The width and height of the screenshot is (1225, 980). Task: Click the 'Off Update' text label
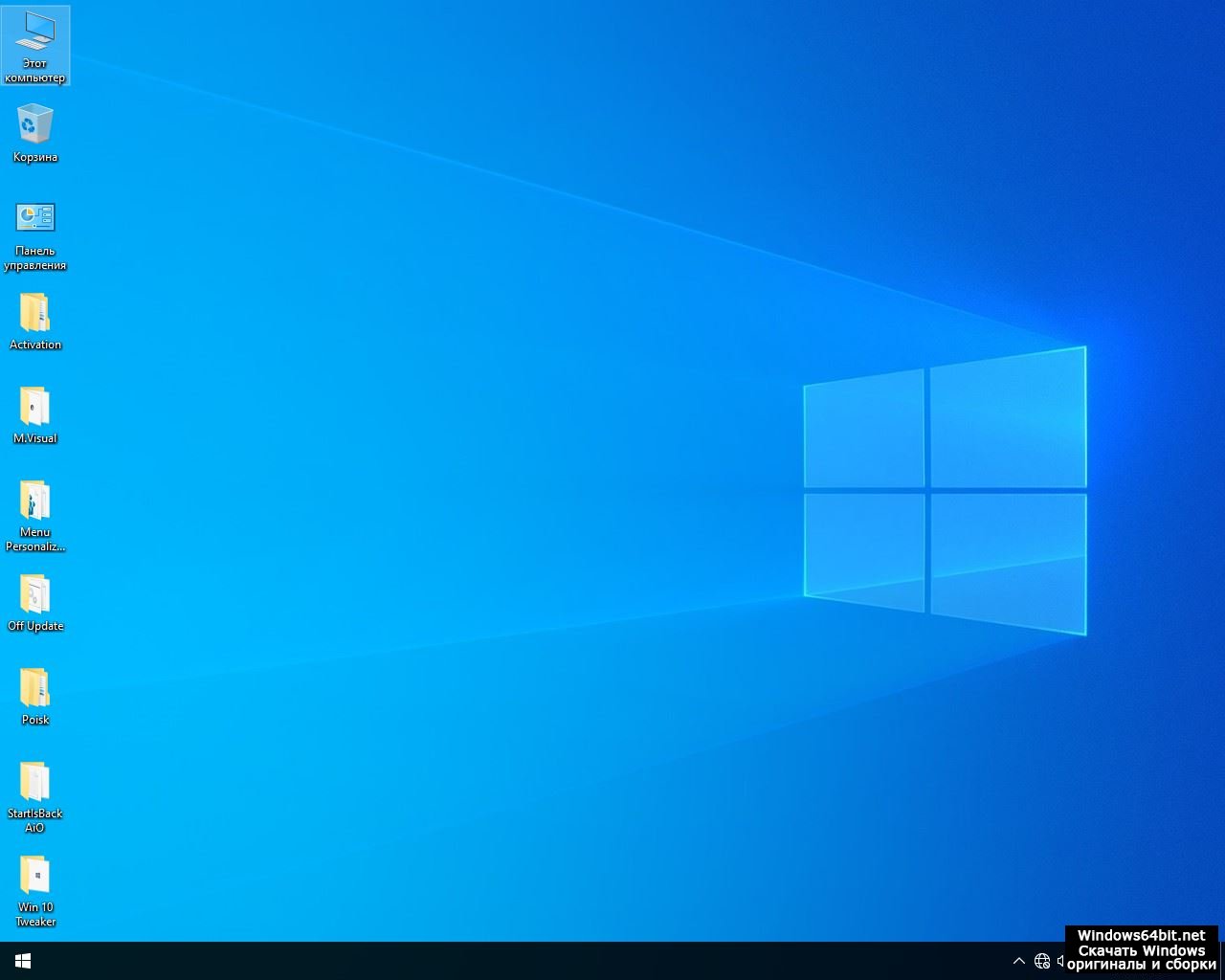pyautogui.click(x=35, y=626)
